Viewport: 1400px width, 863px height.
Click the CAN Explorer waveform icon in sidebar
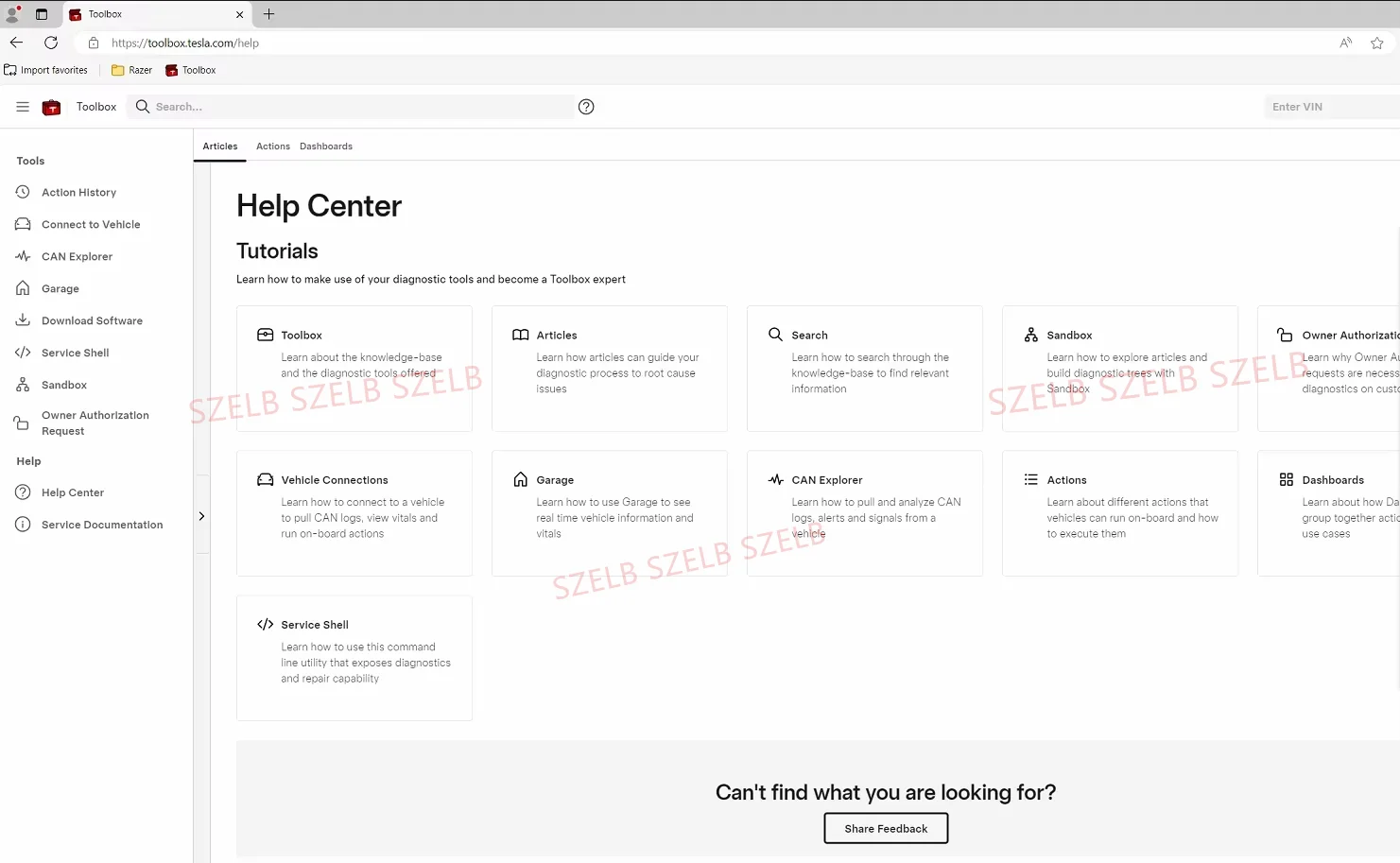tap(23, 256)
